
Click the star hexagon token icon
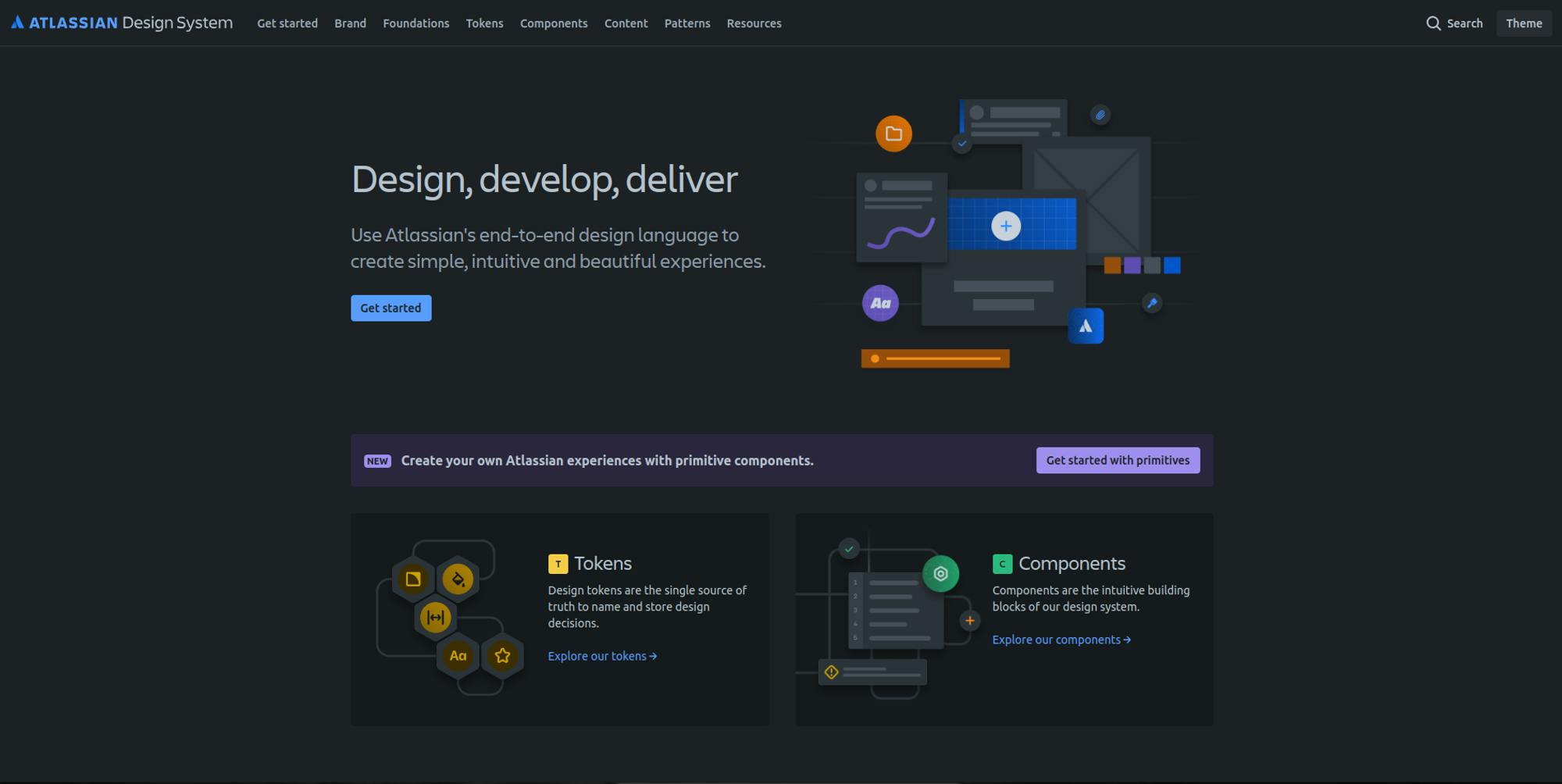[x=502, y=656]
